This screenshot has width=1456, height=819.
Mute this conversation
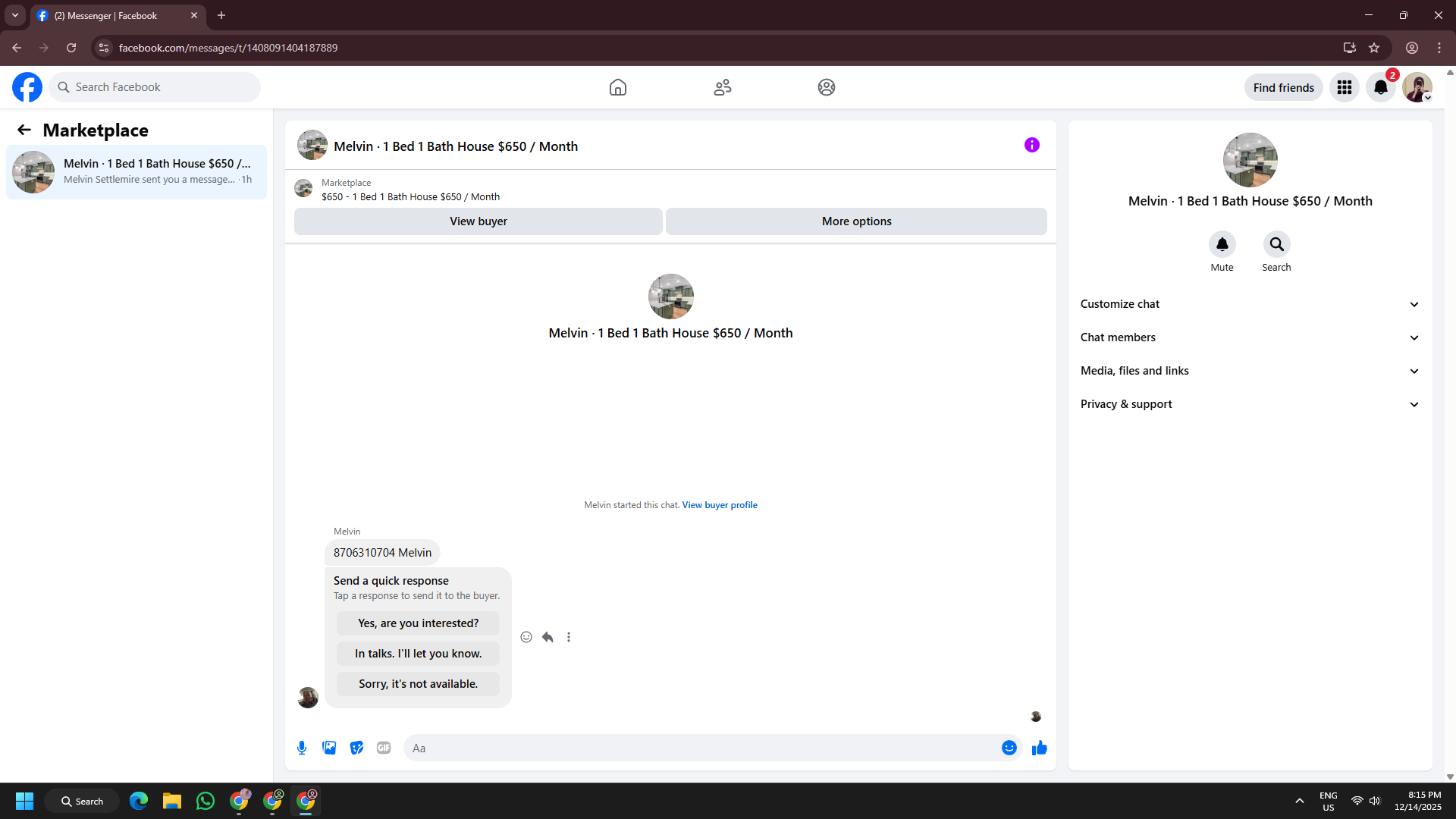pyautogui.click(x=1222, y=244)
